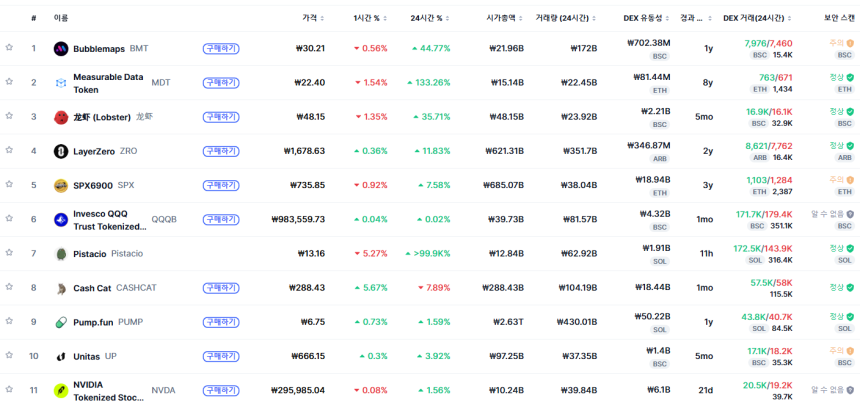Viewport: 860px width, 403px height.
Task: Click the red Lobster token icon
Action: [61, 117]
